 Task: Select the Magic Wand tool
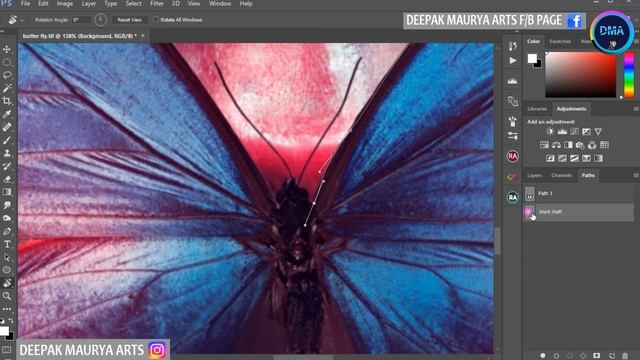(7, 88)
